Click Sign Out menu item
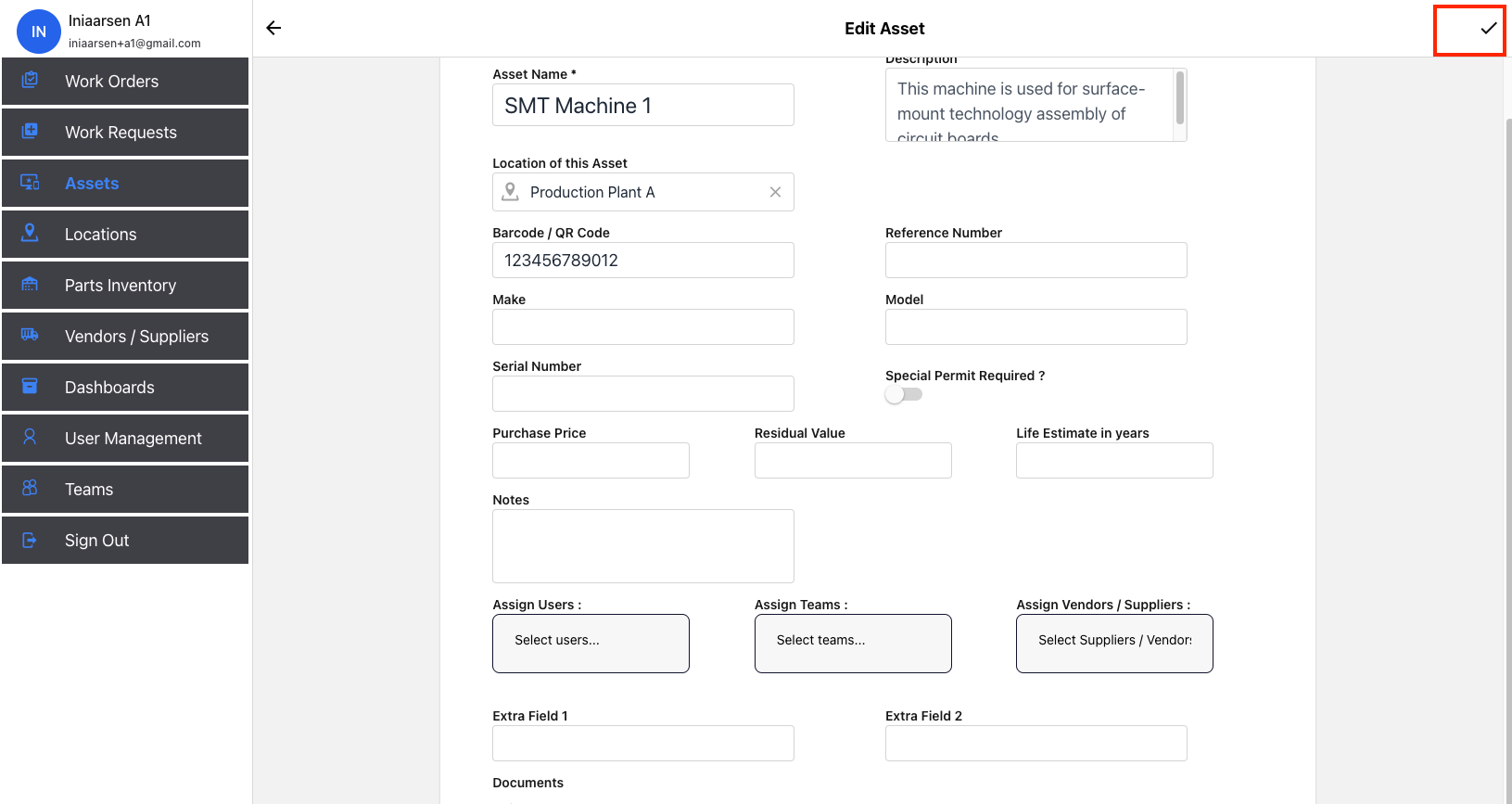 [125, 540]
